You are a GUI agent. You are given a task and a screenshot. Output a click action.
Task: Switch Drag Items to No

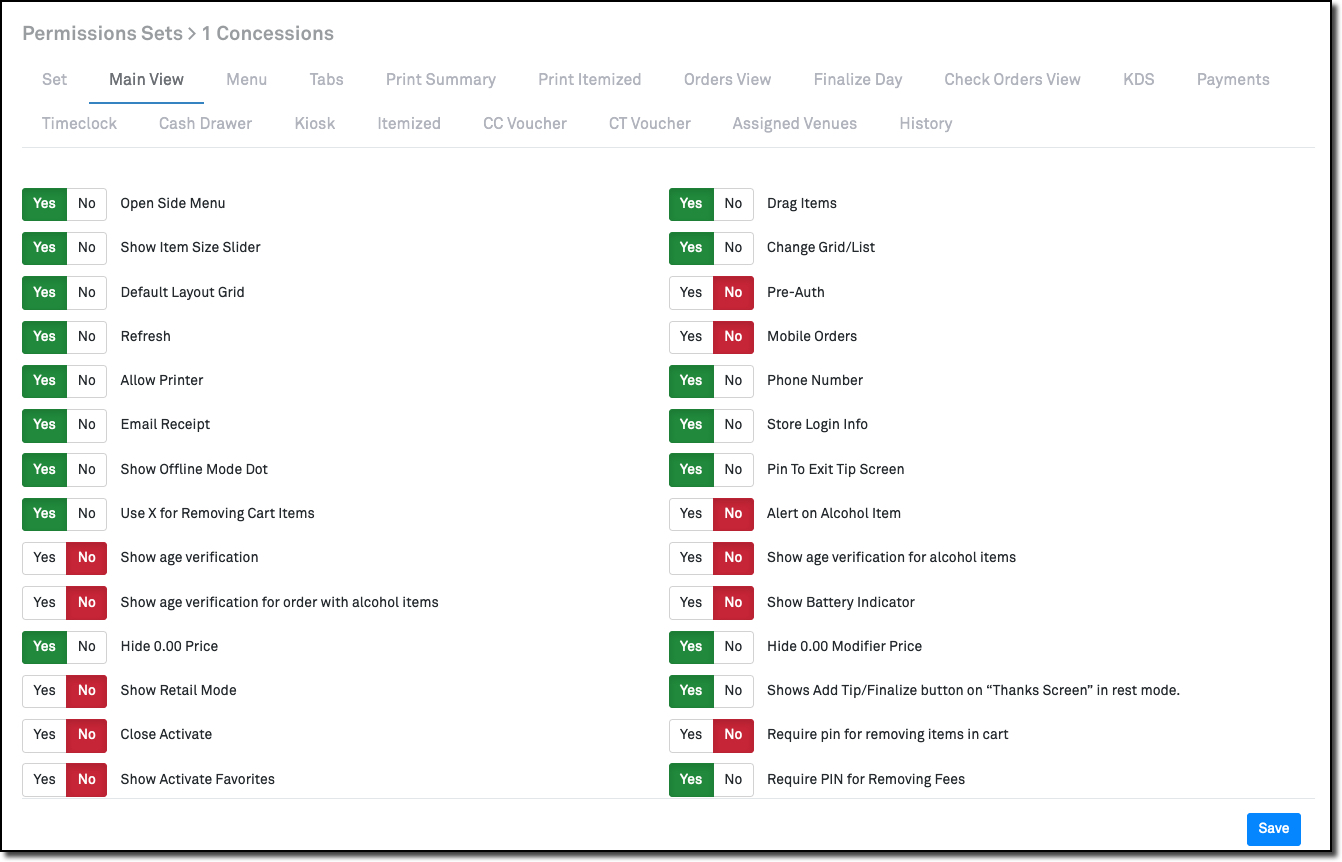coord(733,203)
